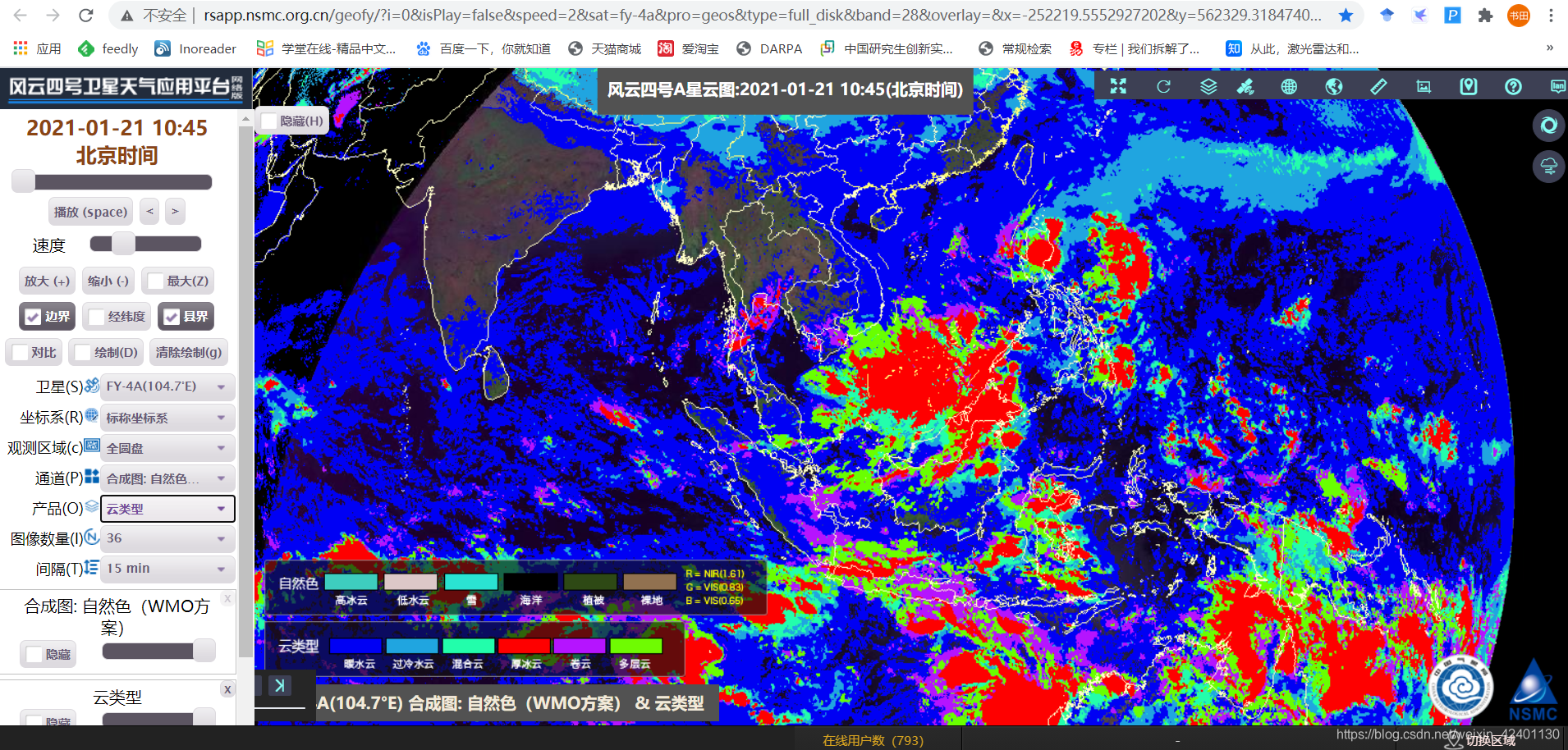Click the satellite icon in map toolbar
Viewport: 1568px width, 750px height.
(1245, 86)
